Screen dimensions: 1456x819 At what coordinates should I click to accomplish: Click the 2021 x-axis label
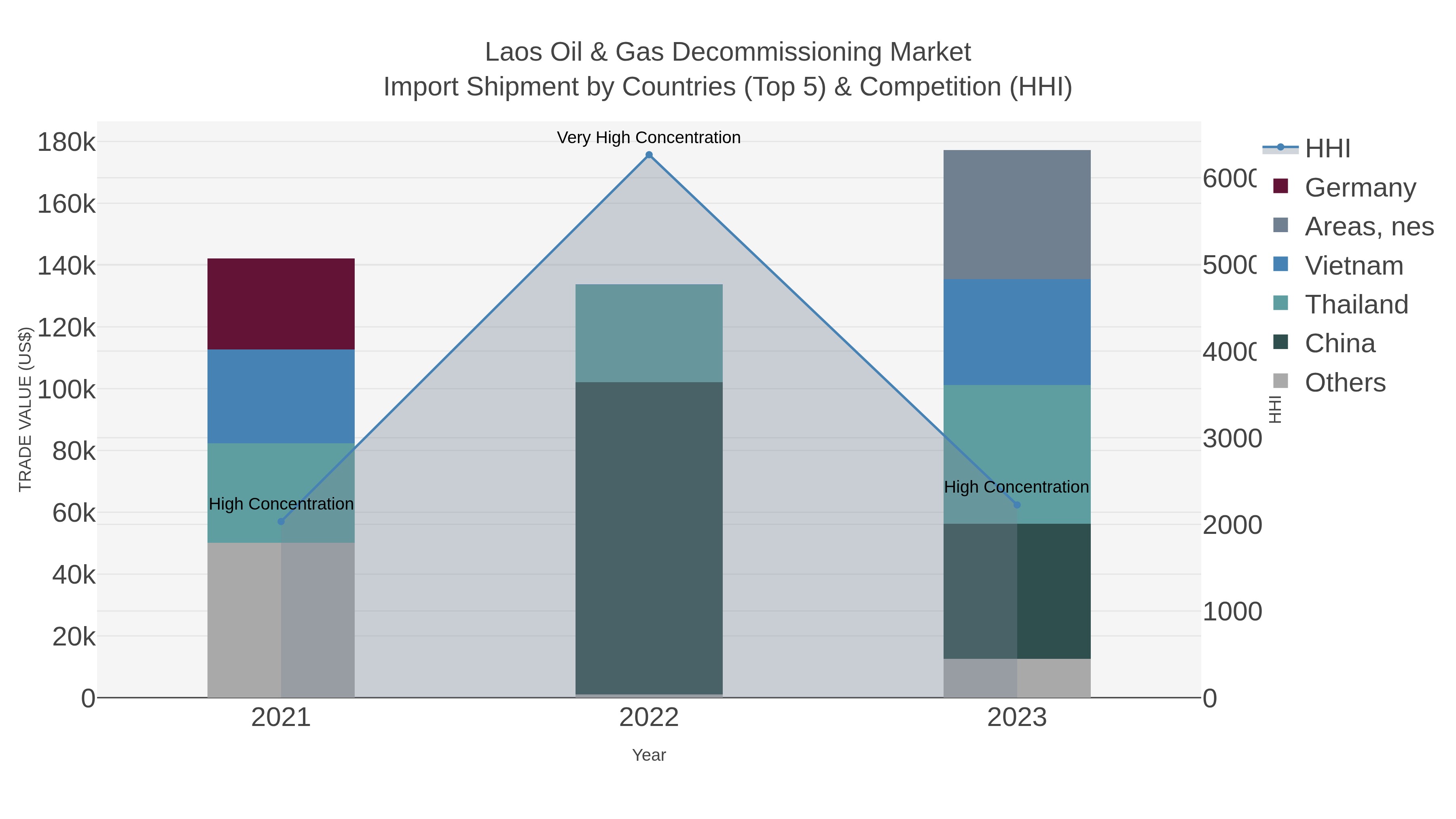tap(281, 717)
